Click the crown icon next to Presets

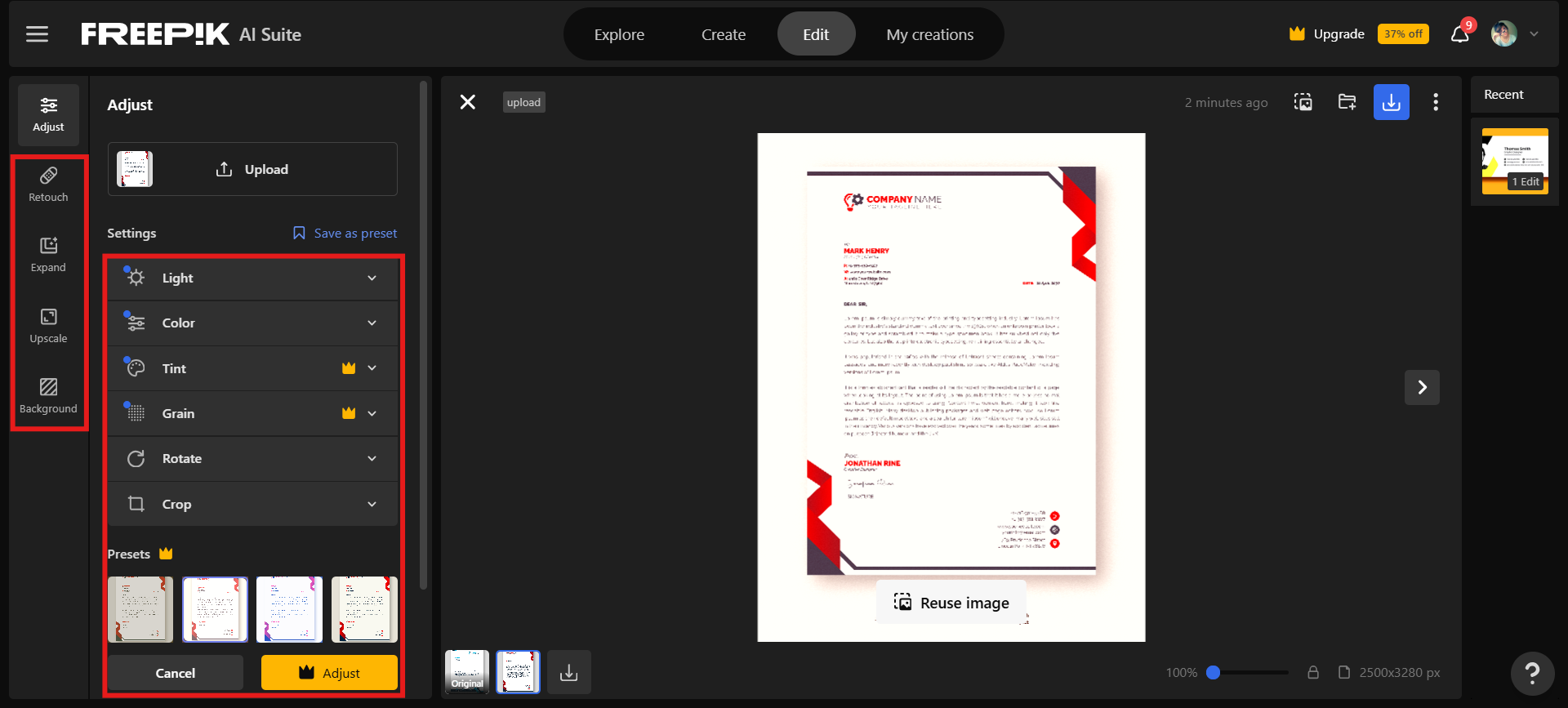click(x=166, y=554)
